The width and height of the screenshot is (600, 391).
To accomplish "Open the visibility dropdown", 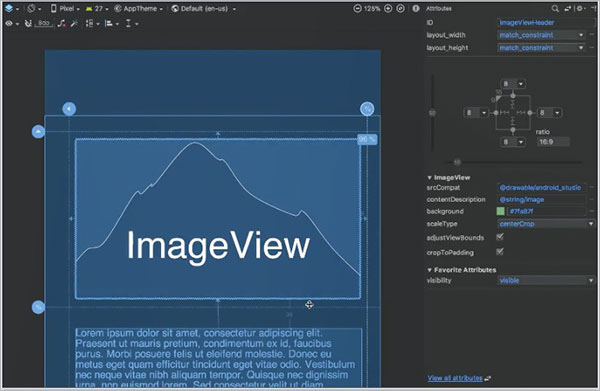I will [546, 280].
